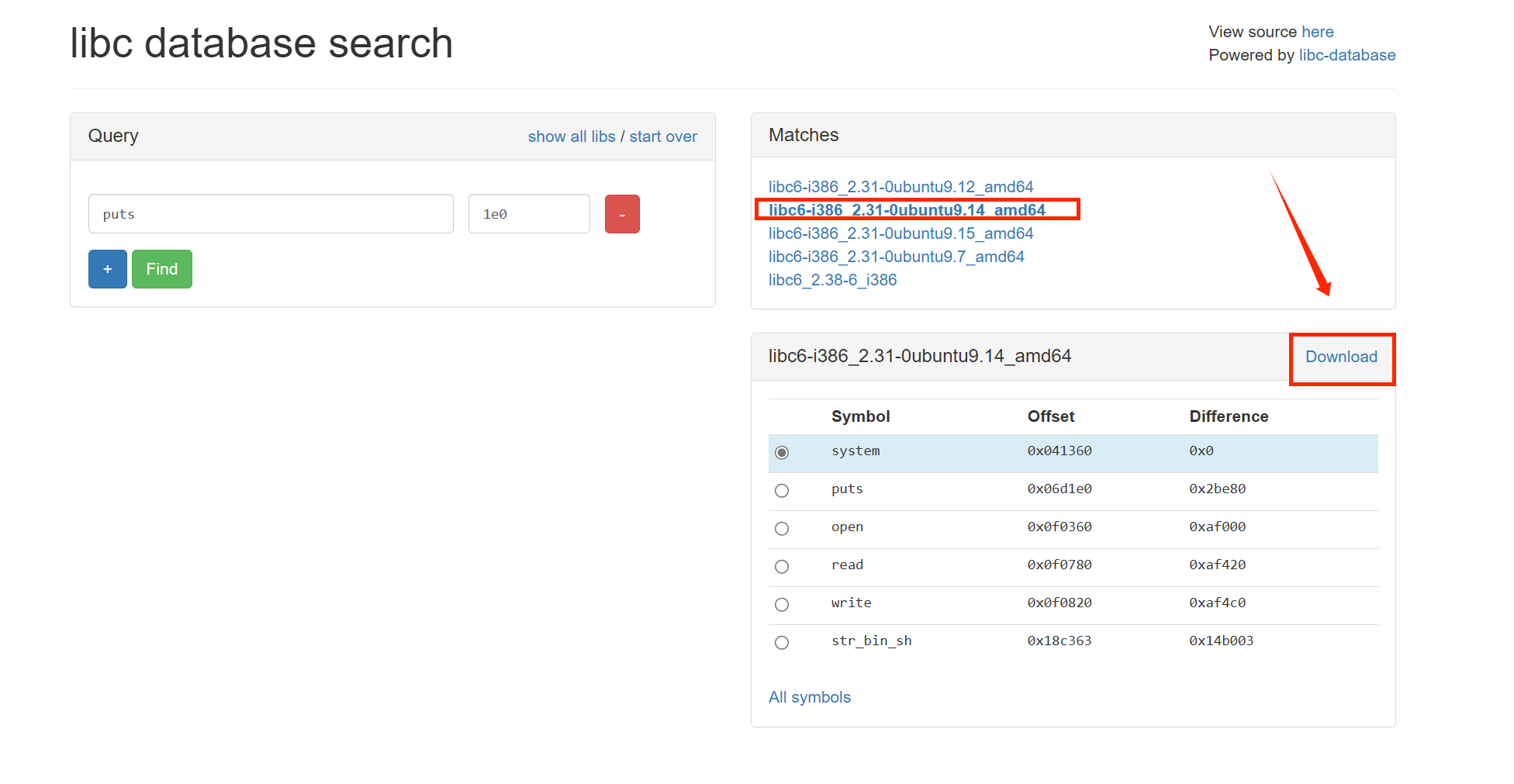Viewport: 1514px width, 784px height.
Task: Click the green Find button
Action: [162, 269]
